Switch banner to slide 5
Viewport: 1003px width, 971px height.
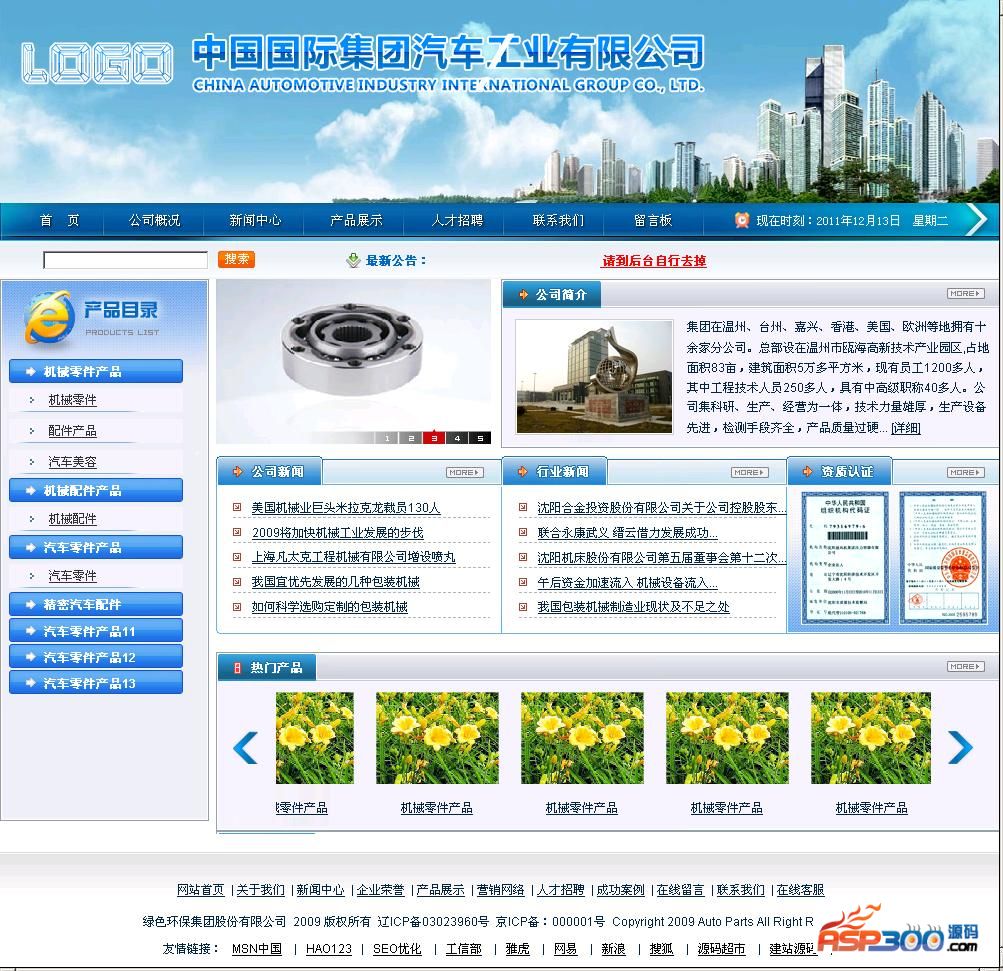pyautogui.click(x=480, y=438)
